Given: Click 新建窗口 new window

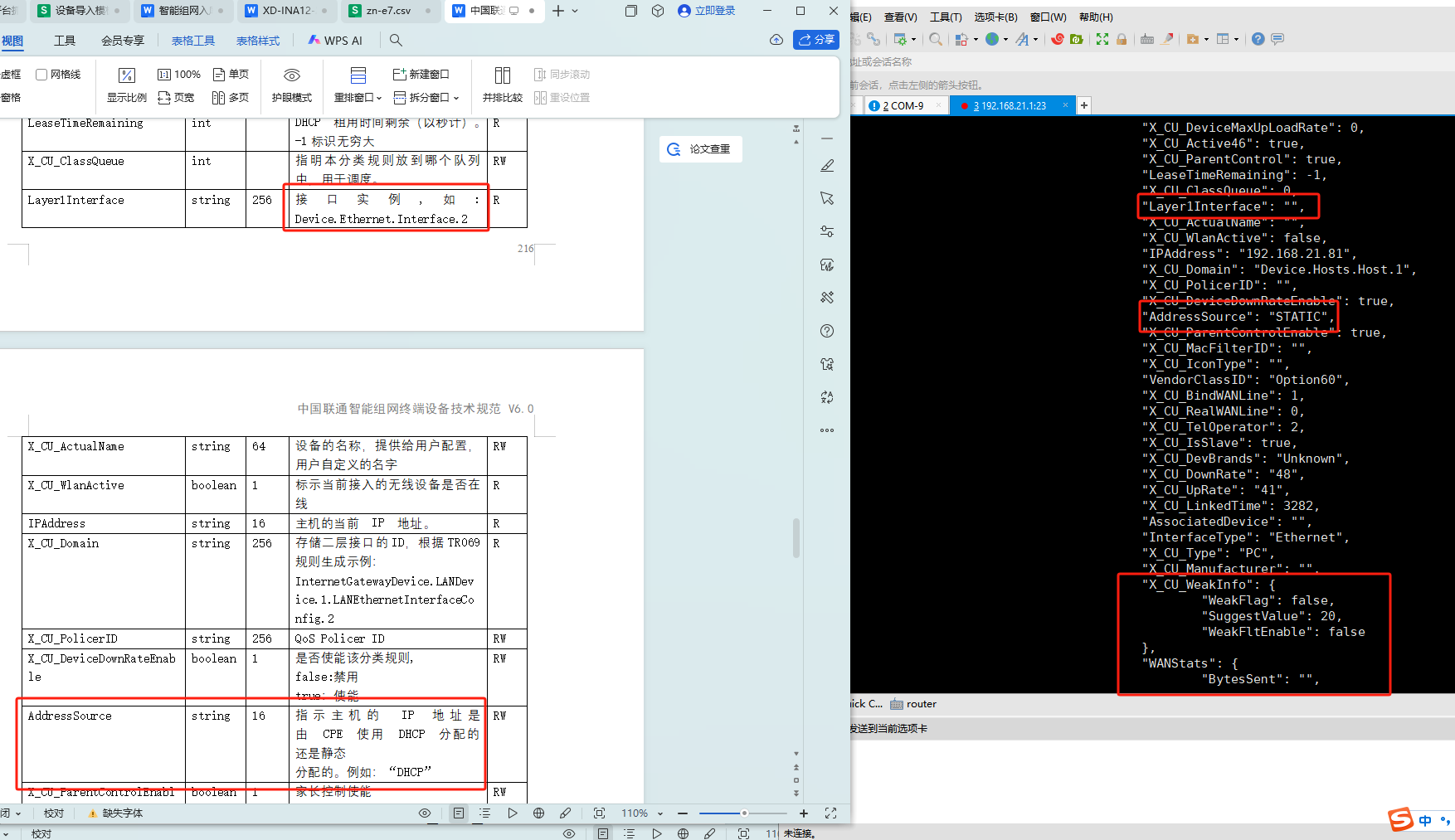Looking at the screenshot, I should point(421,75).
